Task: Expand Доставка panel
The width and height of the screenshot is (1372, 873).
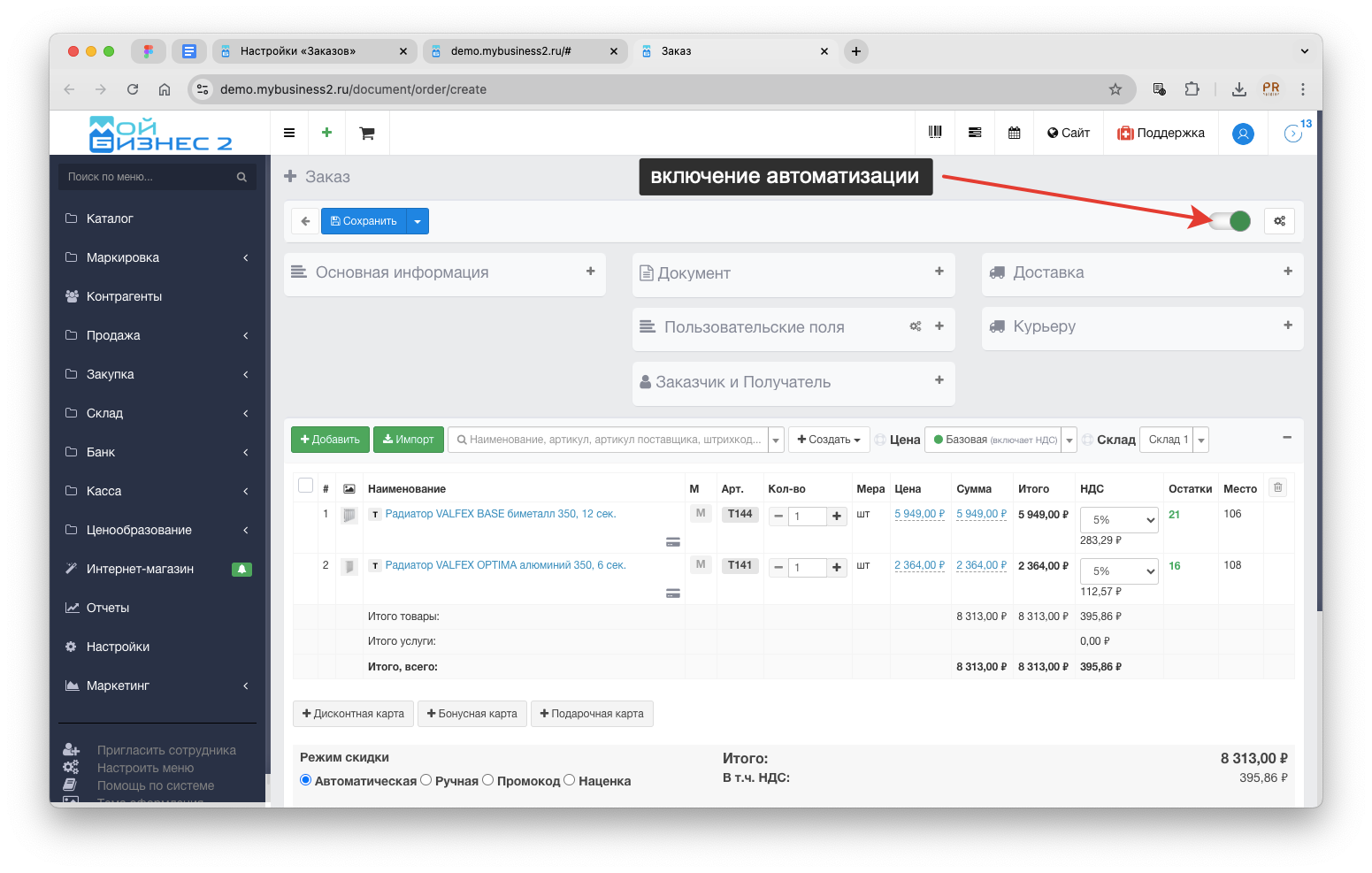Action: pyautogui.click(x=1288, y=272)
